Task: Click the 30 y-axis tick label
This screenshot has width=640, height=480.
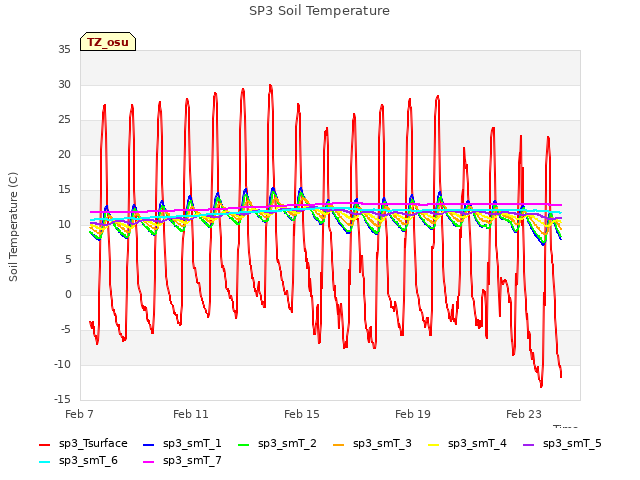Action: [x=64, y=84]
